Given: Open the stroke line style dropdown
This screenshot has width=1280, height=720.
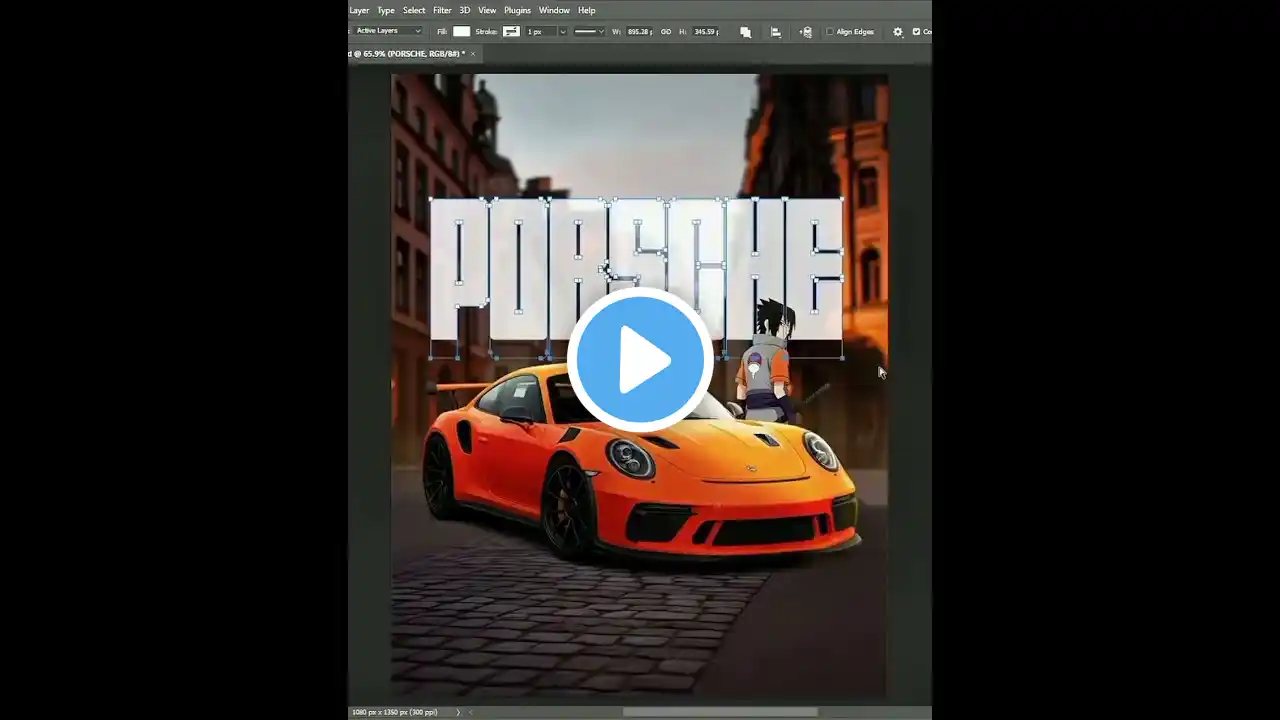Looking at the screenshot, I should click(588, 32).
